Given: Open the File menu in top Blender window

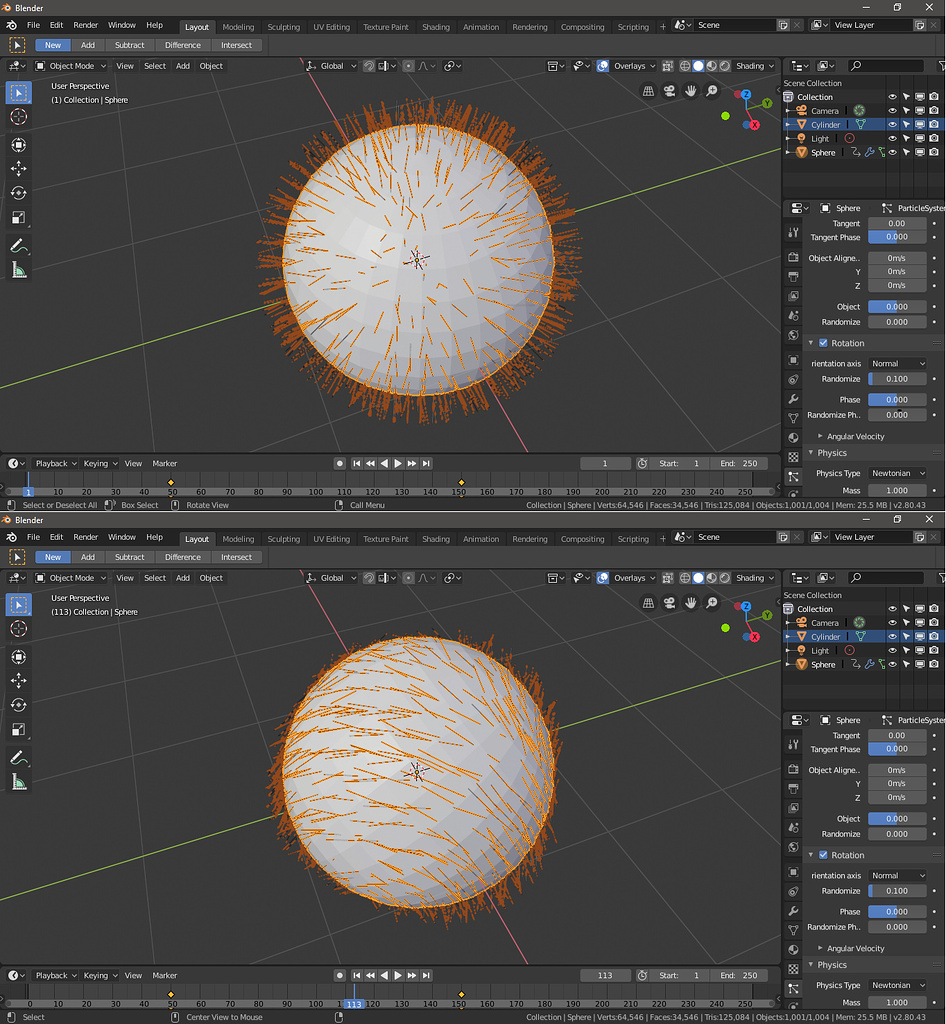Looking at the screenshot, I should [33, 25].
